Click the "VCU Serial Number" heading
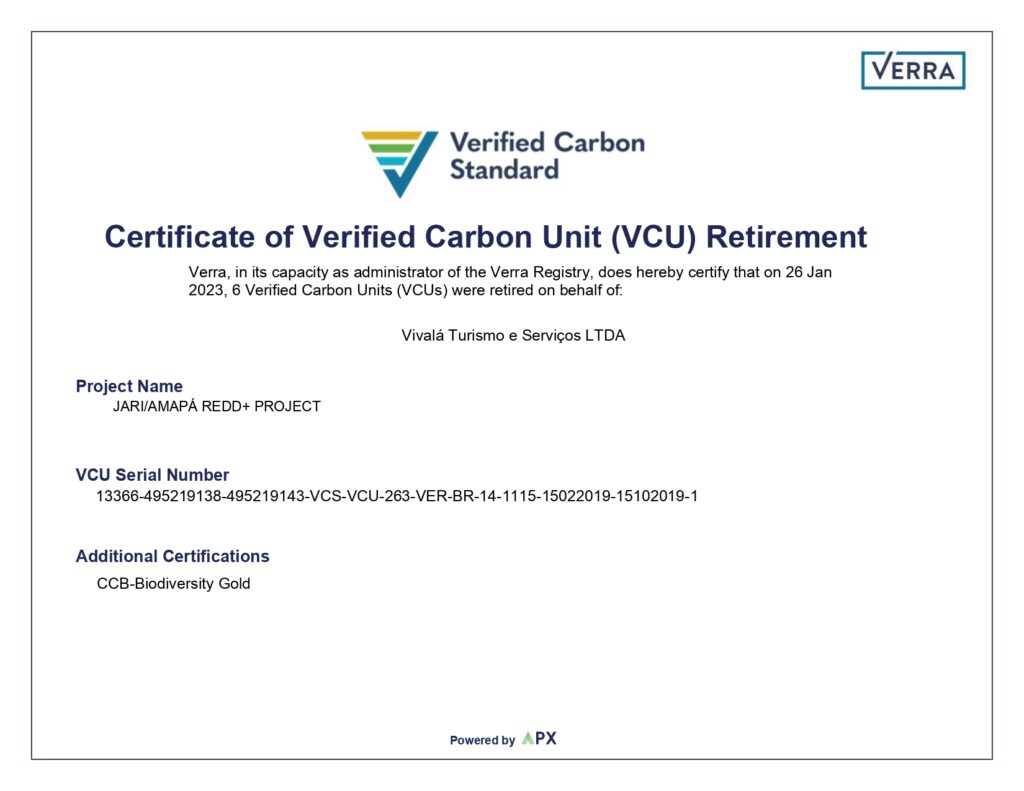 [x=152, y=475]
